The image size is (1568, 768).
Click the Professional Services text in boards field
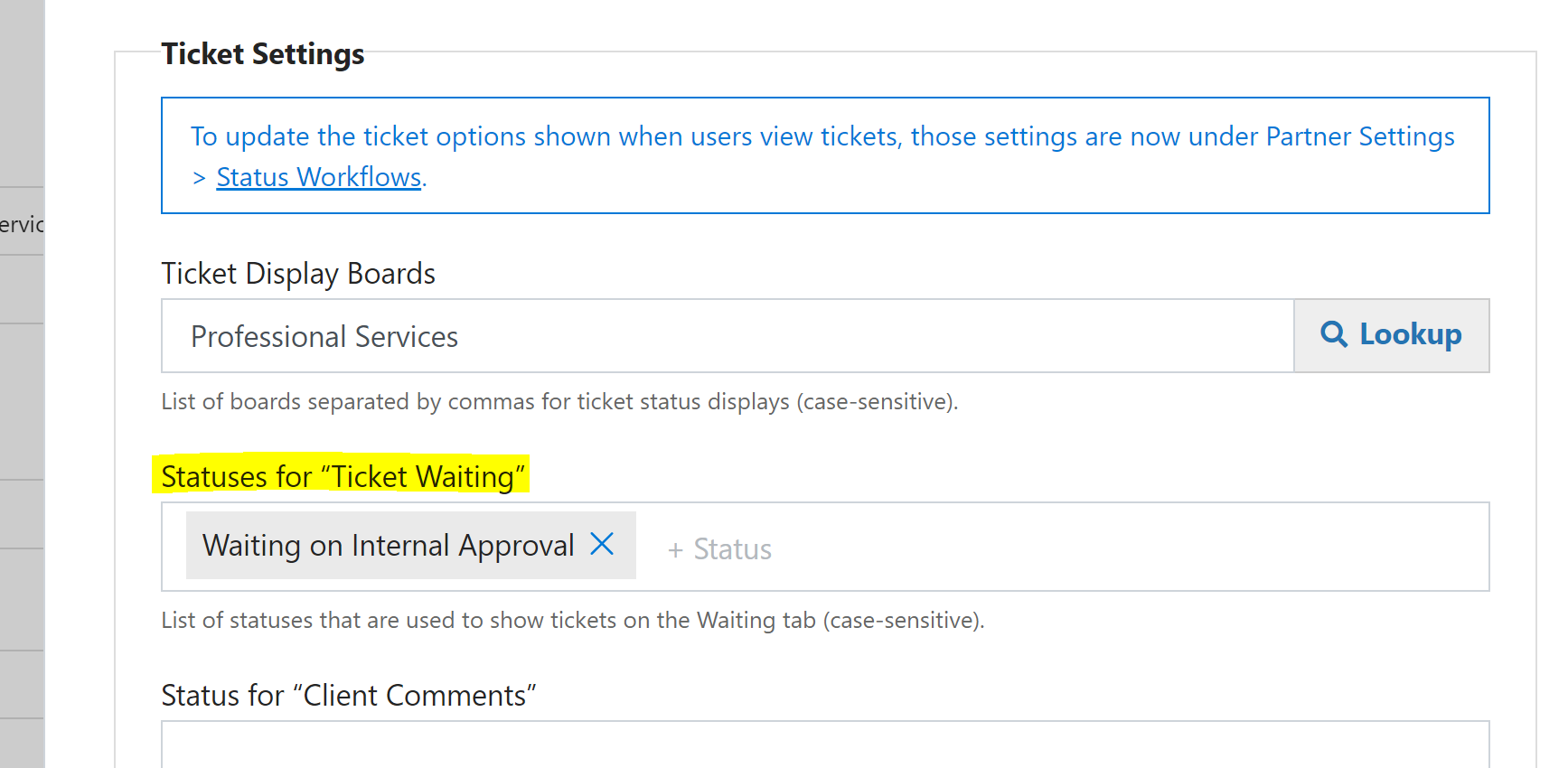tap(324, 337)
